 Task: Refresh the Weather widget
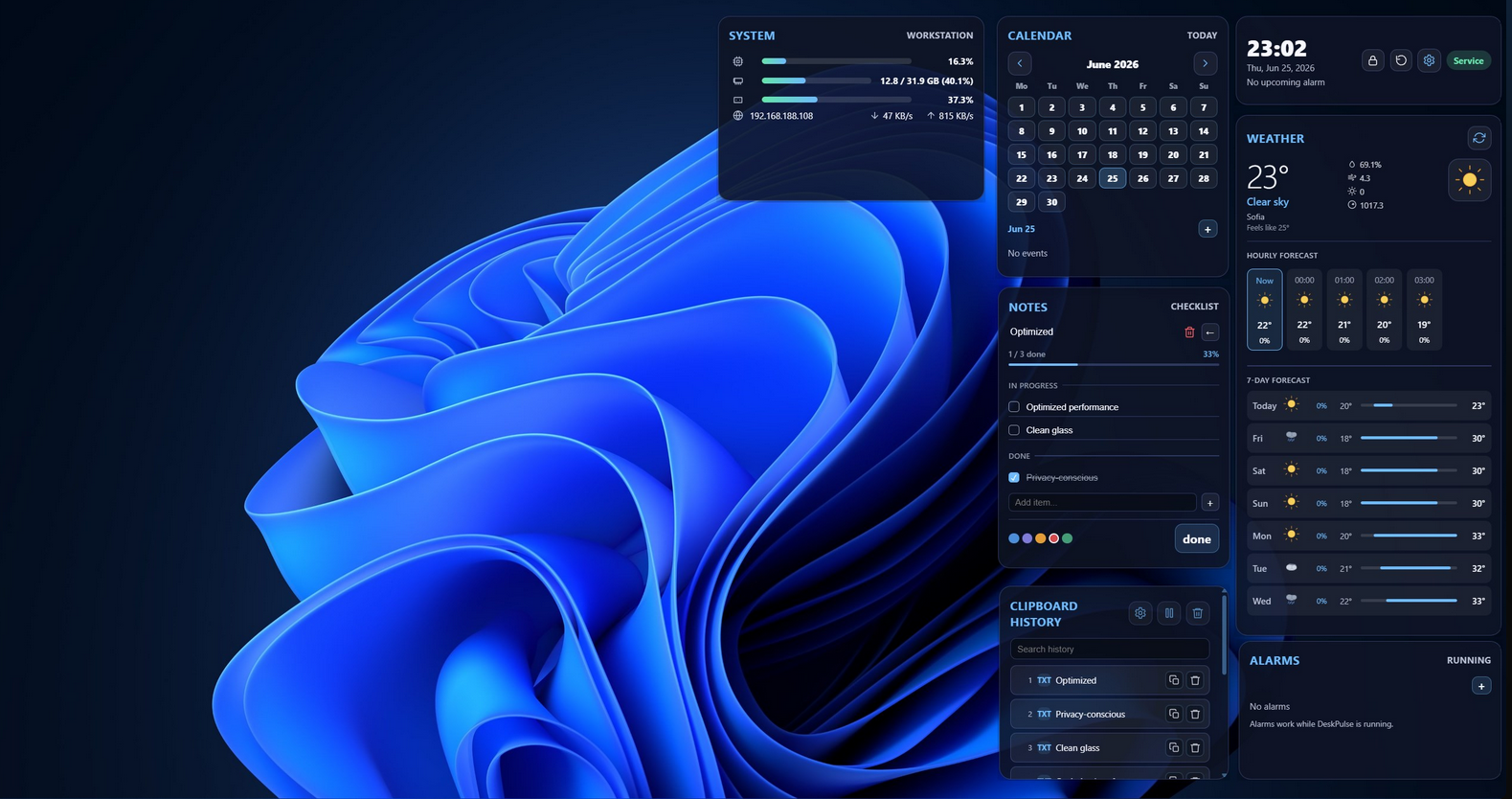tap(1478, 138)
